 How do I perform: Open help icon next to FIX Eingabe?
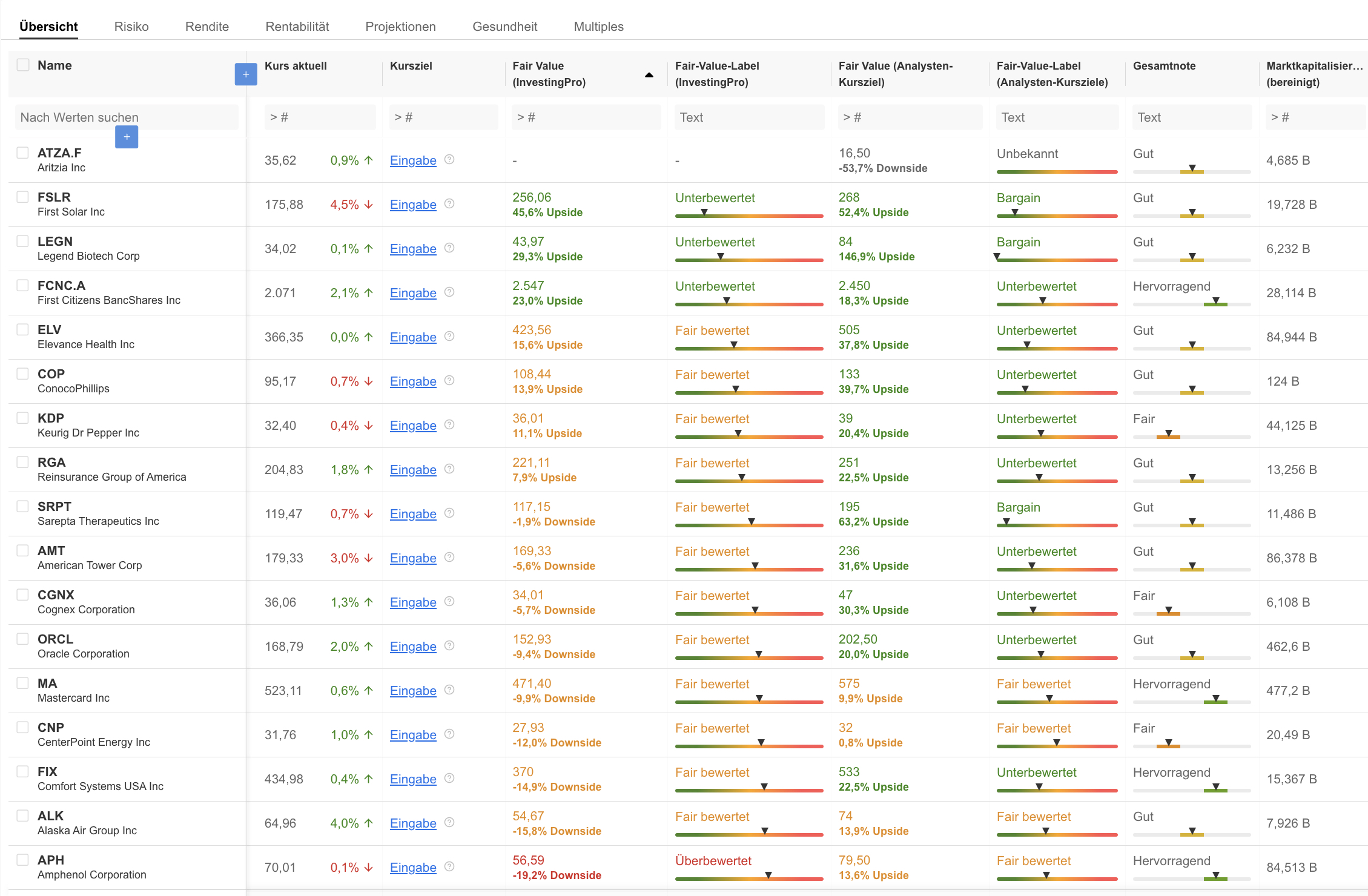449,779
